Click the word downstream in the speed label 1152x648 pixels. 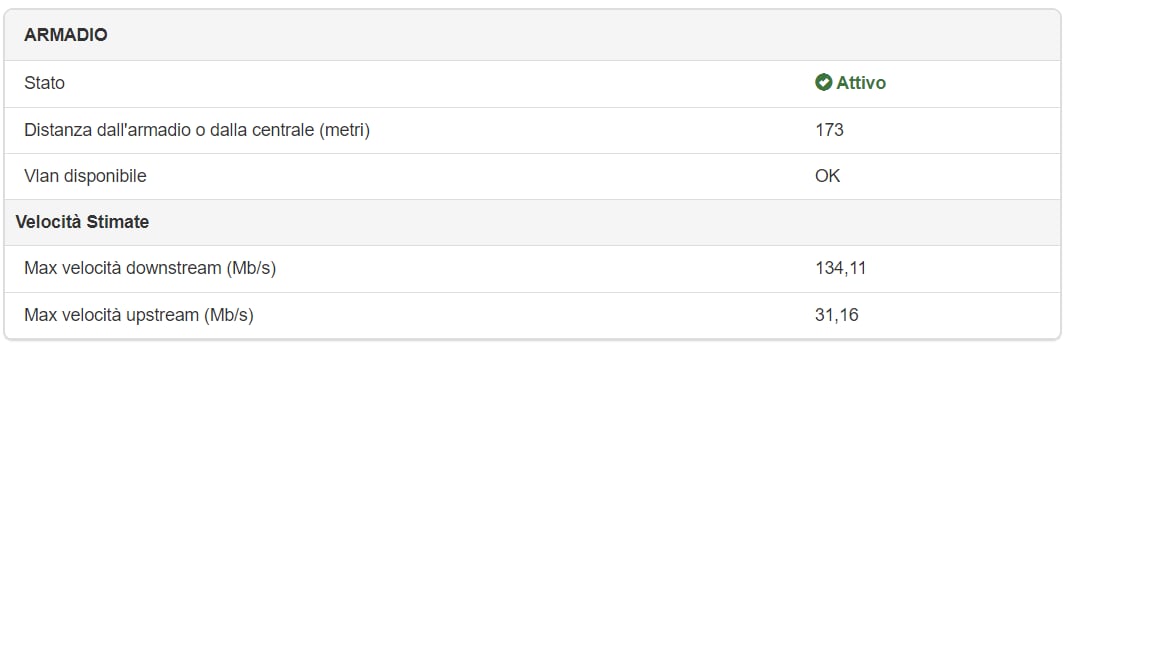click(173, 268)
